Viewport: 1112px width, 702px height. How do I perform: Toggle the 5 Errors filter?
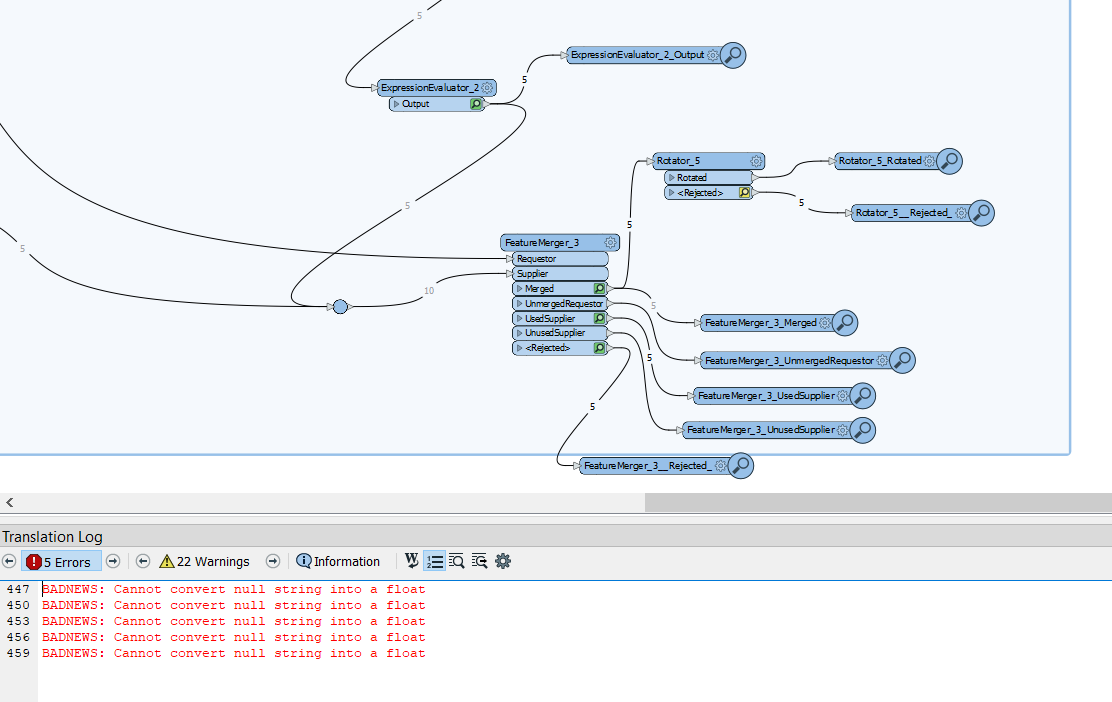61,562
